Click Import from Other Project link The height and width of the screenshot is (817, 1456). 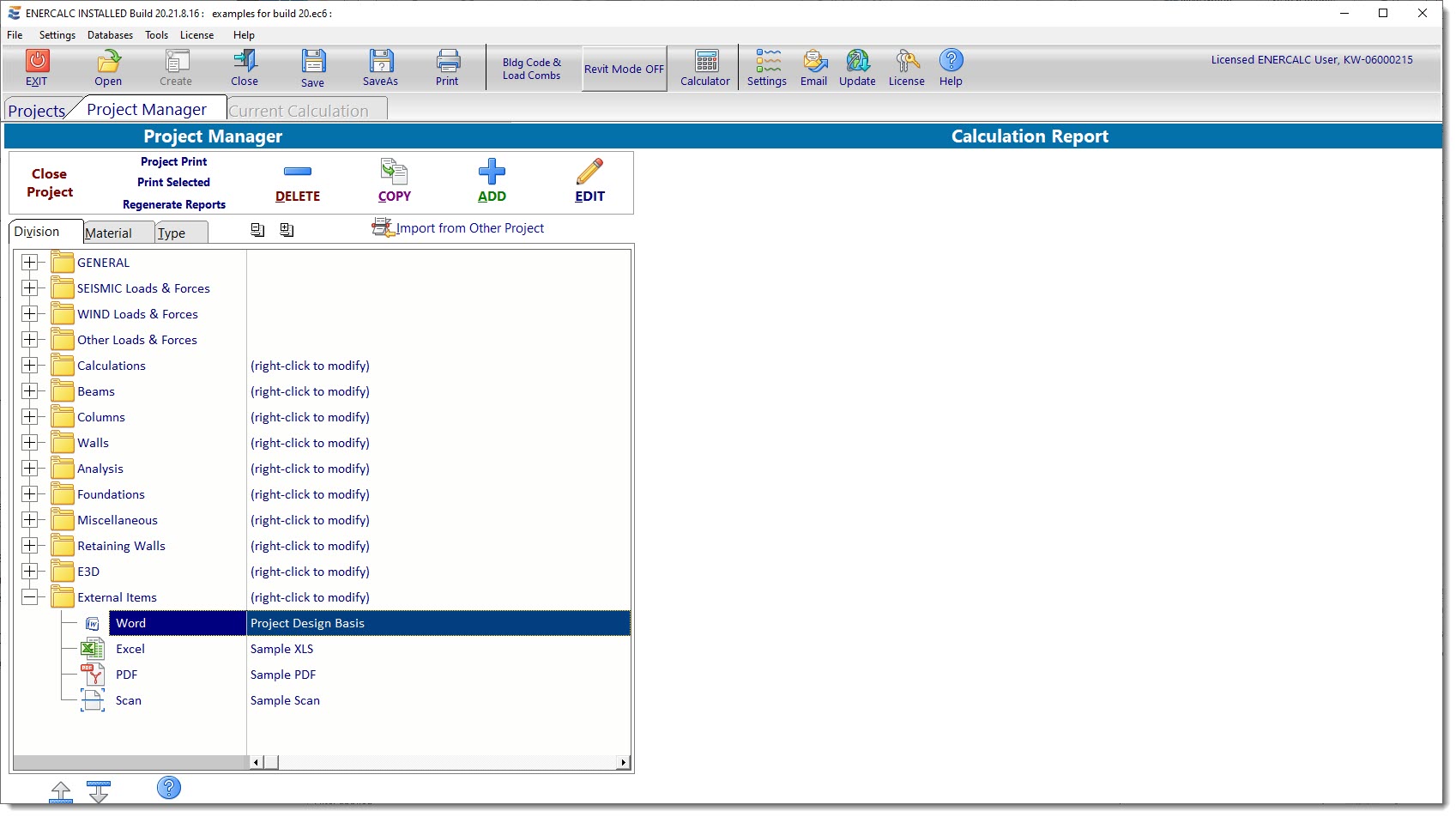(469, 228)
